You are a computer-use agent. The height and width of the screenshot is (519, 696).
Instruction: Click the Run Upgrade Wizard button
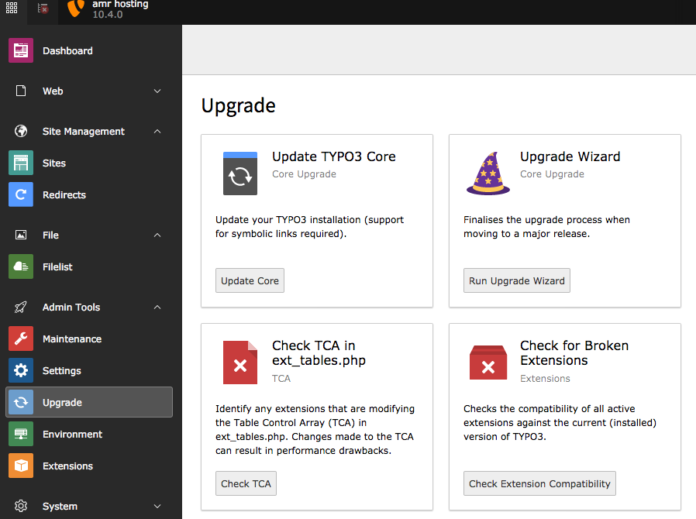[517, 281]
